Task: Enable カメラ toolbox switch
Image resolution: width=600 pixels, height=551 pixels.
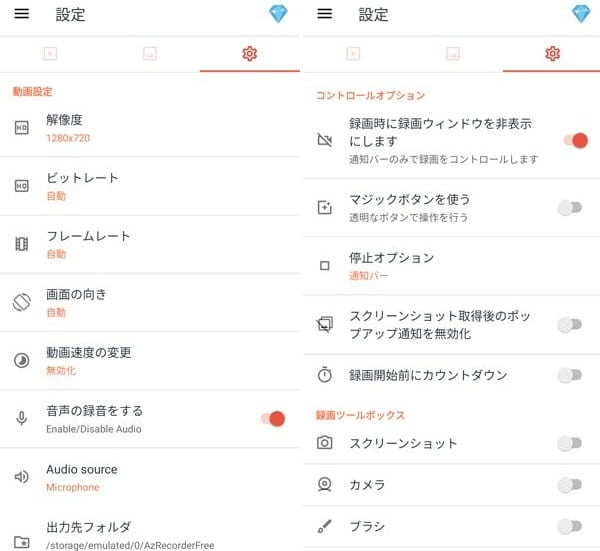Action: 570,485
